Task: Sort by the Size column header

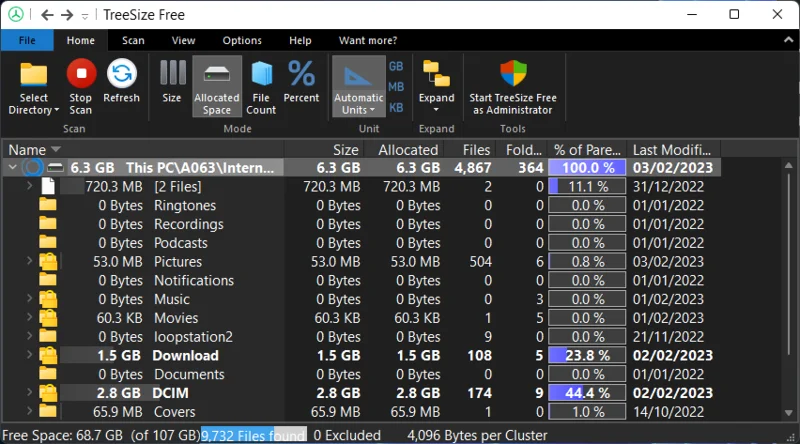Action: [323, 150]
